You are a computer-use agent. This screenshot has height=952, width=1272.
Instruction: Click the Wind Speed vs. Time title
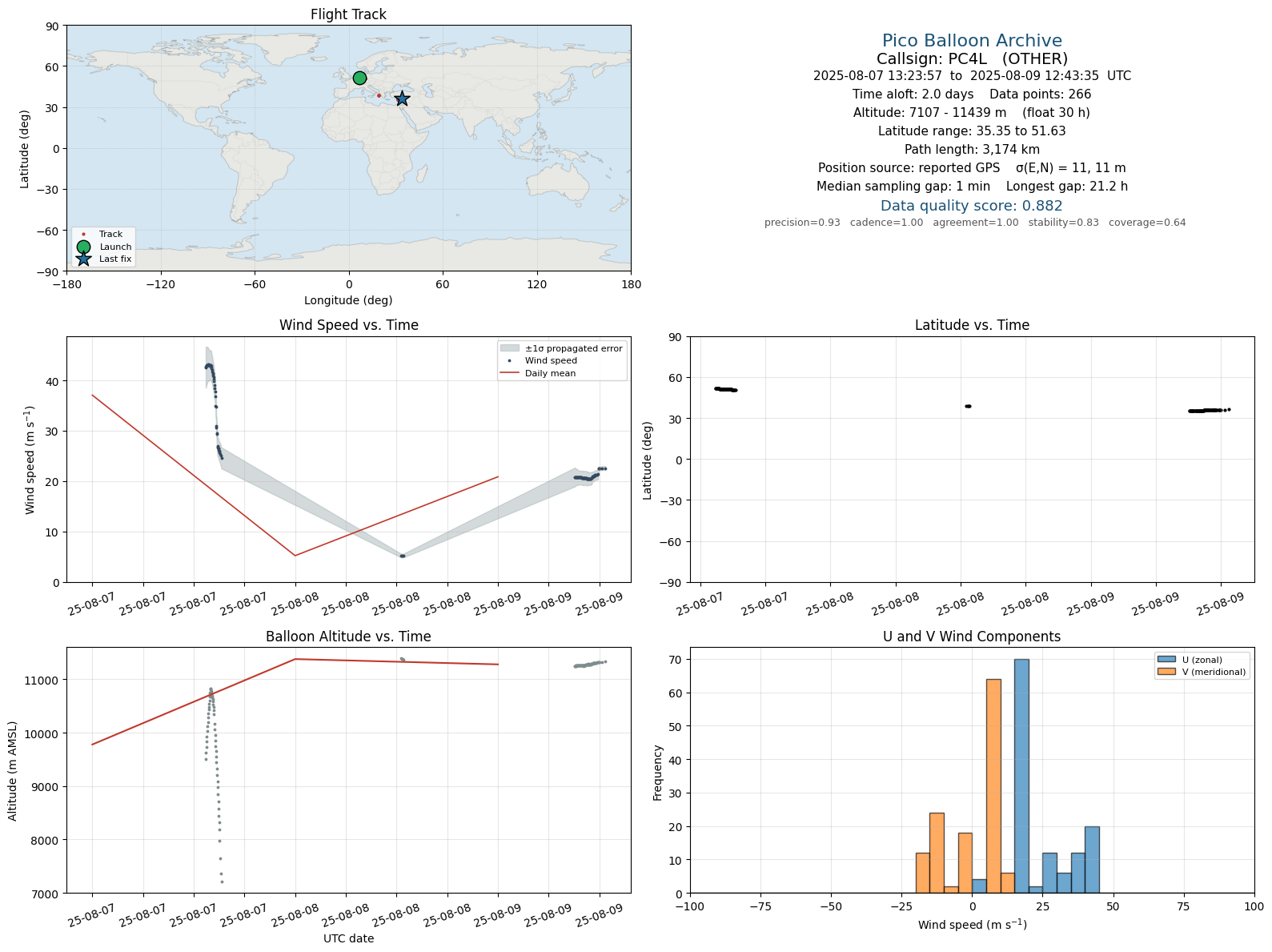point(348,325)
